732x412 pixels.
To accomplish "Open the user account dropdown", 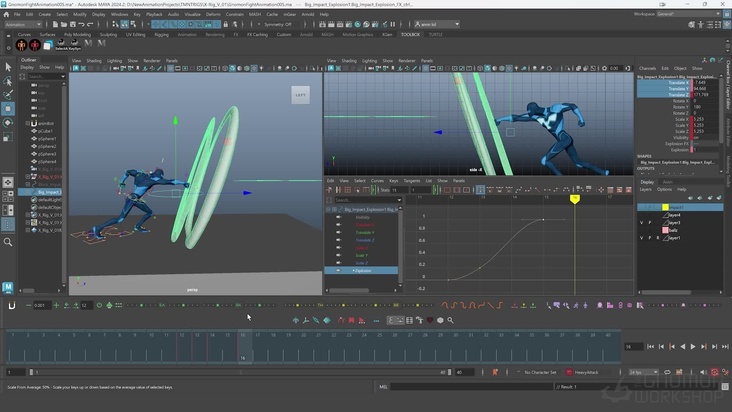I will tap(437, 24).
